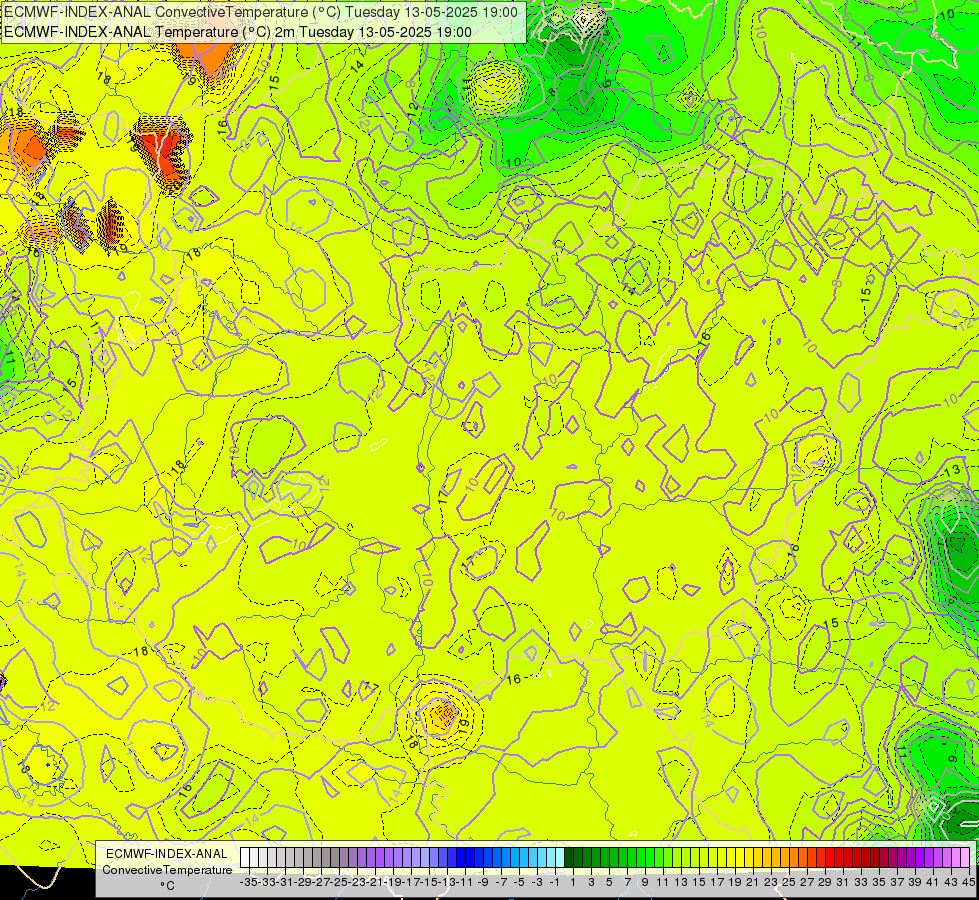Click the 31 value on the legend scale

point(843,883)
